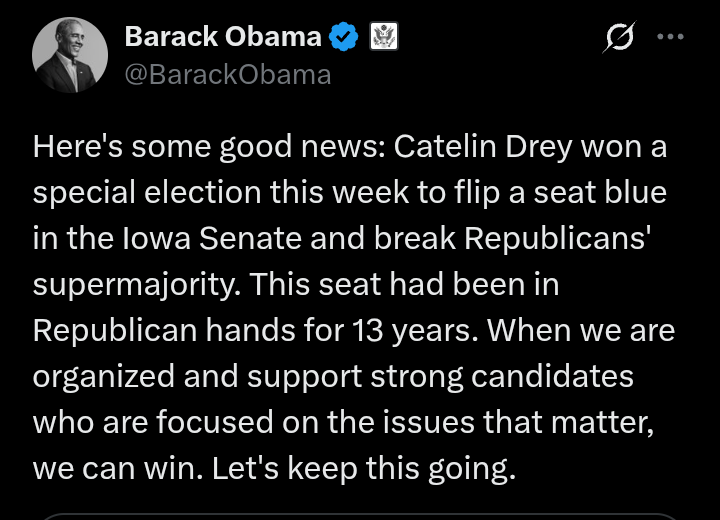720x520 pixels.
Task: Open the three-dot more options menu
Action: [x=670, y=37]
